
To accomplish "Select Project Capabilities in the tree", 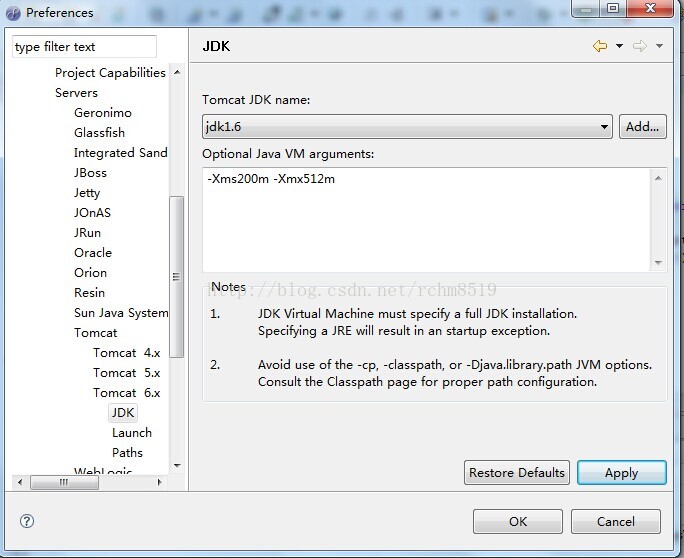I will [110, 72].
